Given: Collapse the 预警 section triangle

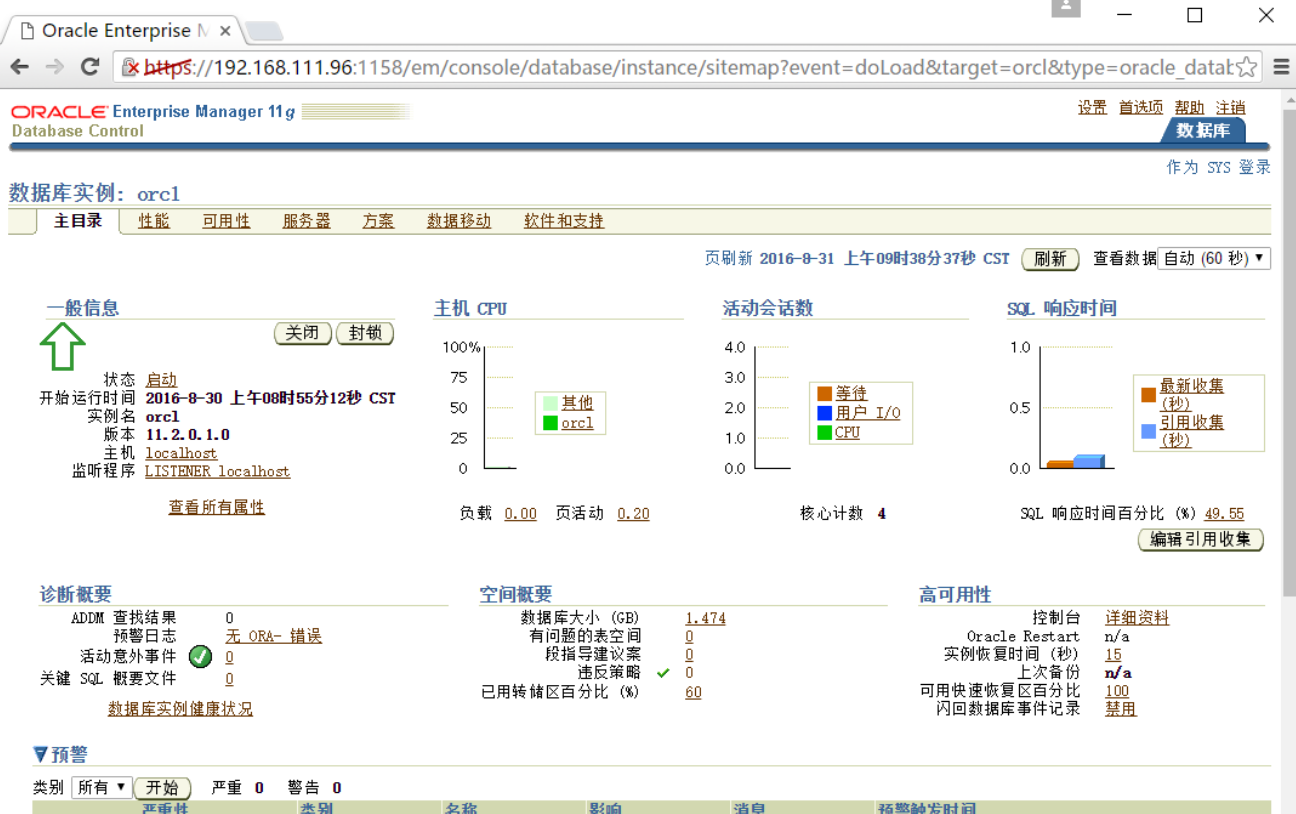Looking at the screenshot, I should point(40,754).
